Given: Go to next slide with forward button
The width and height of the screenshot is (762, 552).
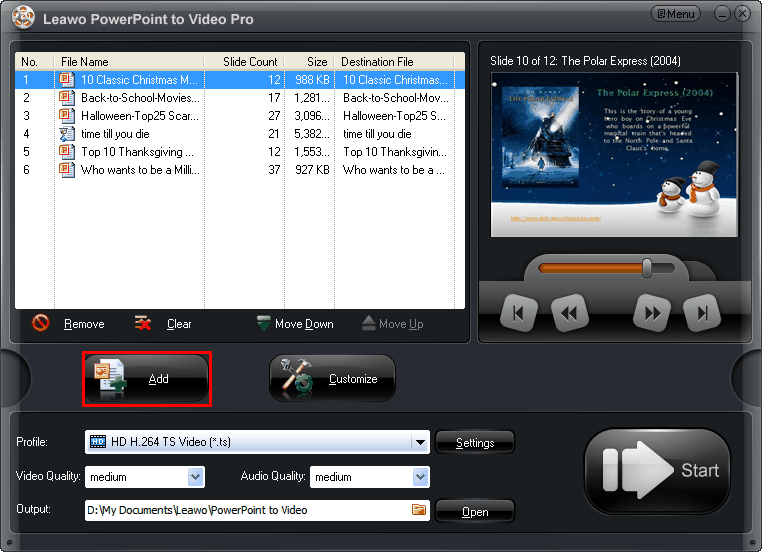Looking at the screenshot, I should [652, 313].
